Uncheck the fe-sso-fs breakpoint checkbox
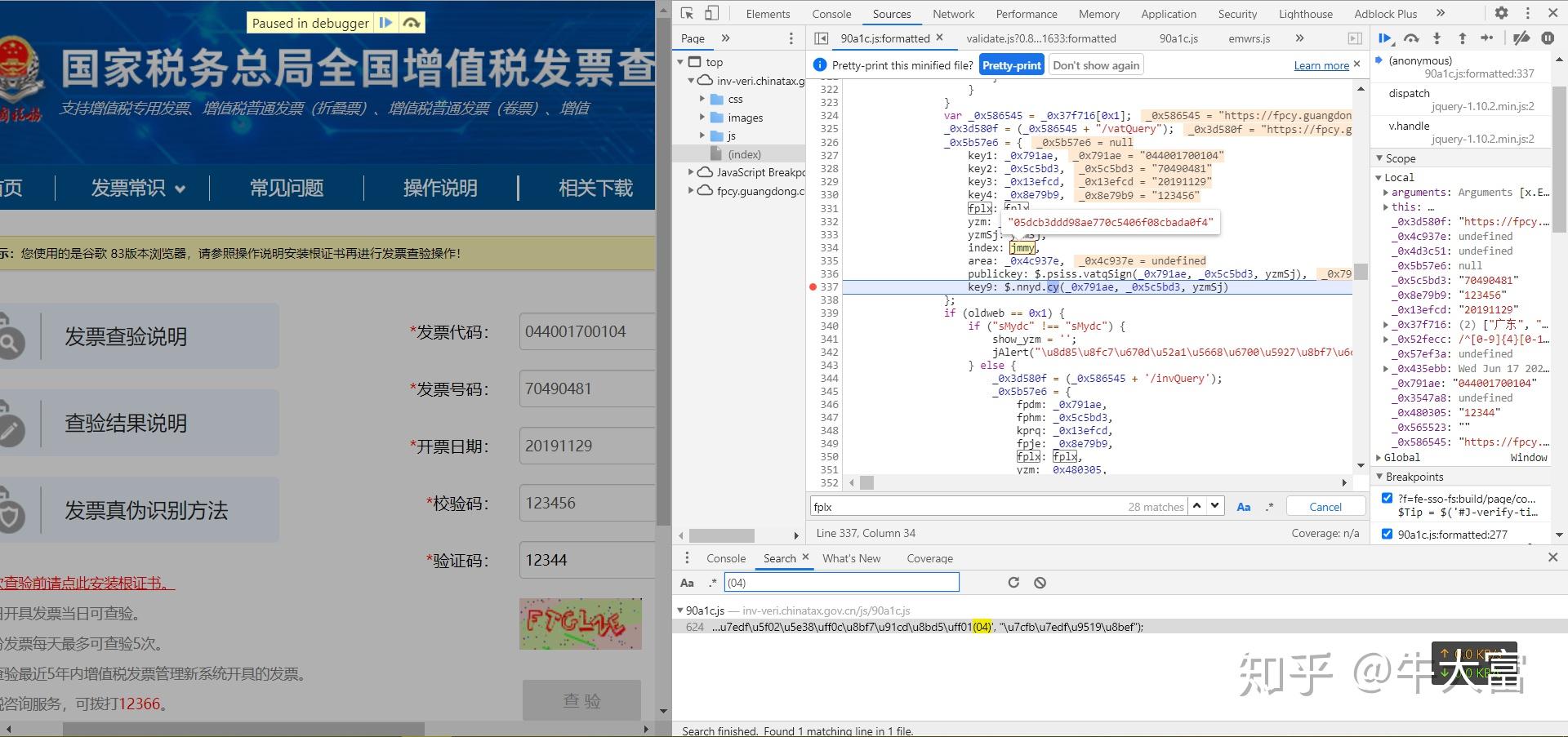 pyautogui.click(x=1387, y=498)
